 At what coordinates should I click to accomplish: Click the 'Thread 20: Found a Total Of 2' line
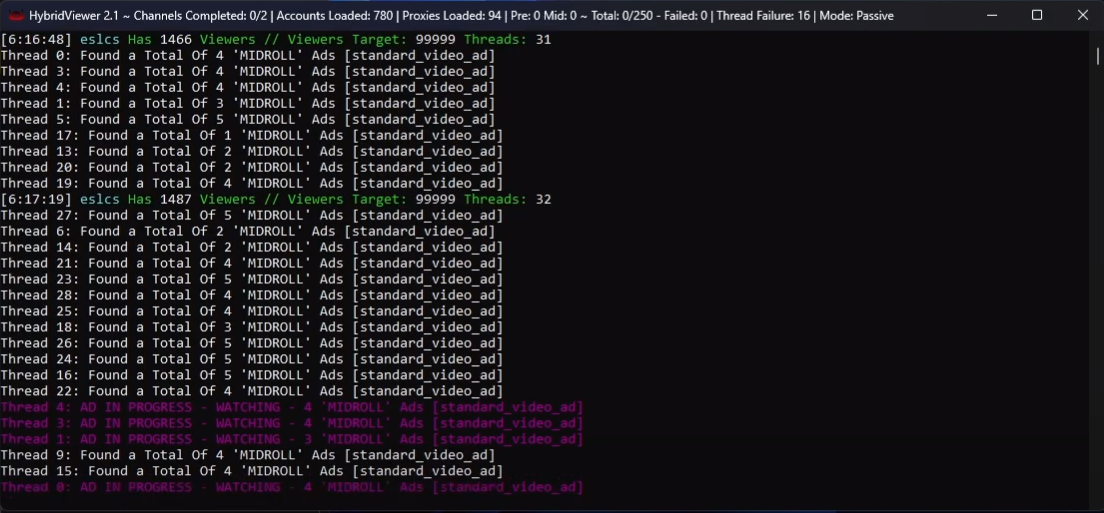pos(252,167)
